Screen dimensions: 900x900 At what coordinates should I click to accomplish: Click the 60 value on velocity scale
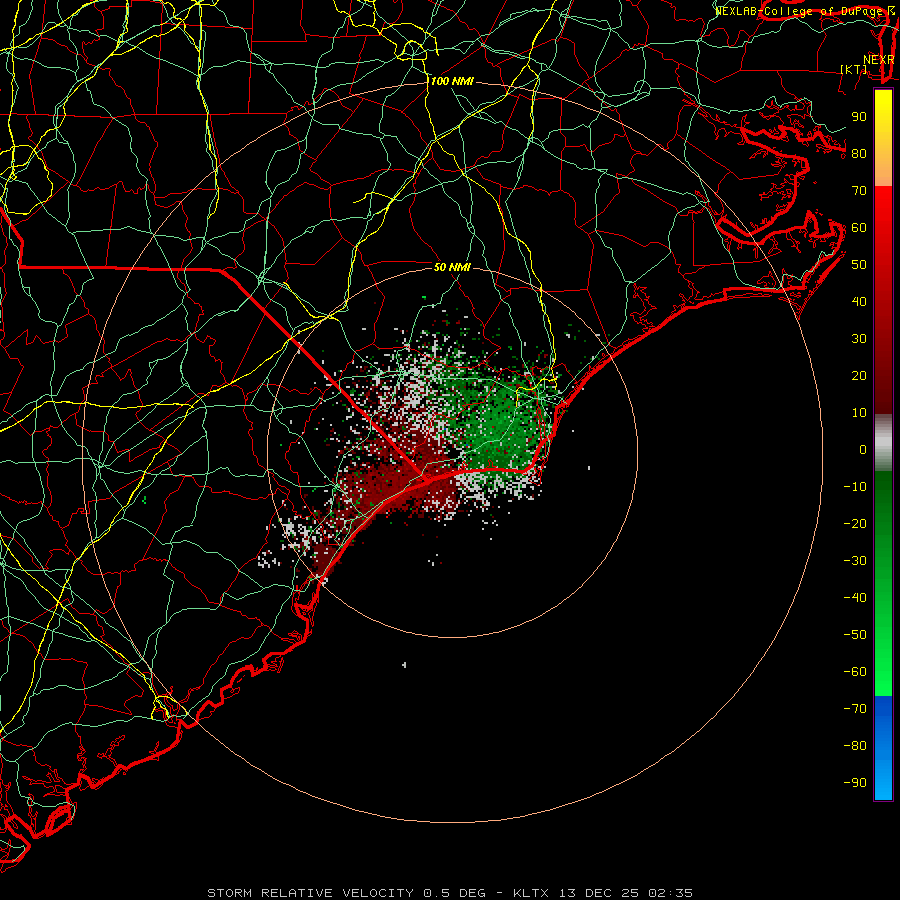859,227
